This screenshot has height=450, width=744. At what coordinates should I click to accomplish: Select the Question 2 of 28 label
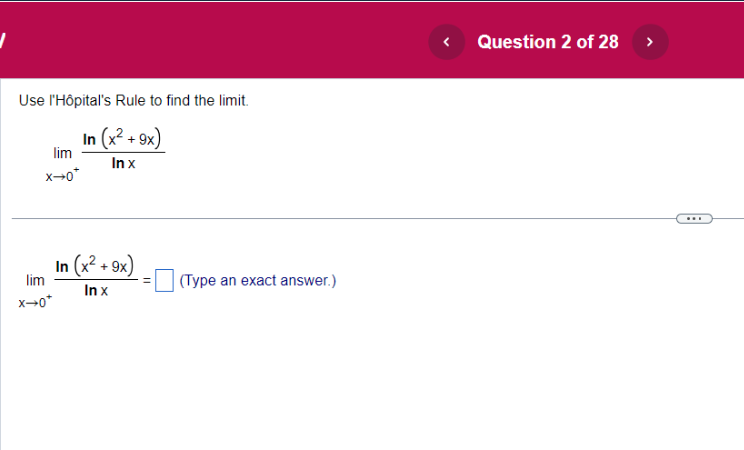pyautogui.click(x=548, y=42)
